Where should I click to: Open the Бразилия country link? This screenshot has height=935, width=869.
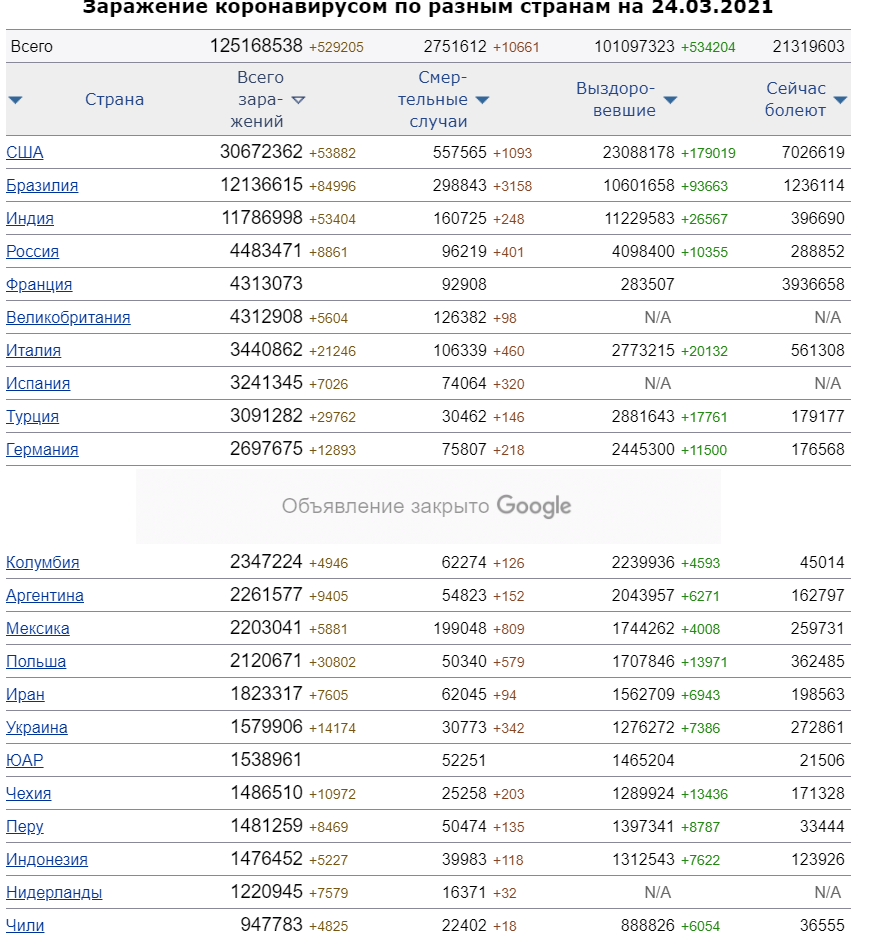(x=42, y=185)
